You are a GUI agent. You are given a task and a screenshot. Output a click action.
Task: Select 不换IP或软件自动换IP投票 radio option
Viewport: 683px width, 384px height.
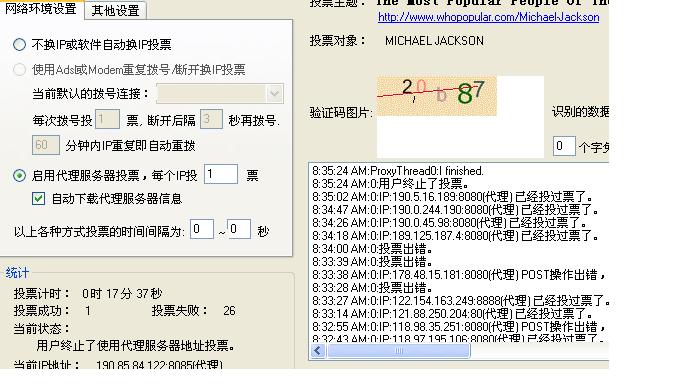click(19, 44)
